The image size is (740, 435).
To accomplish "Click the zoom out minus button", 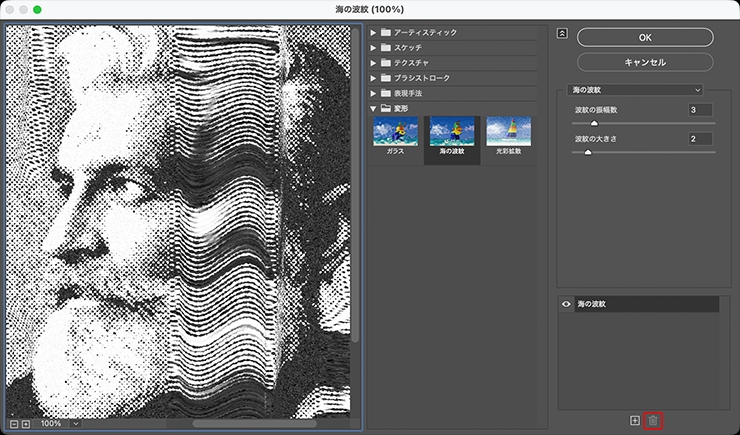I will (12, 423).
